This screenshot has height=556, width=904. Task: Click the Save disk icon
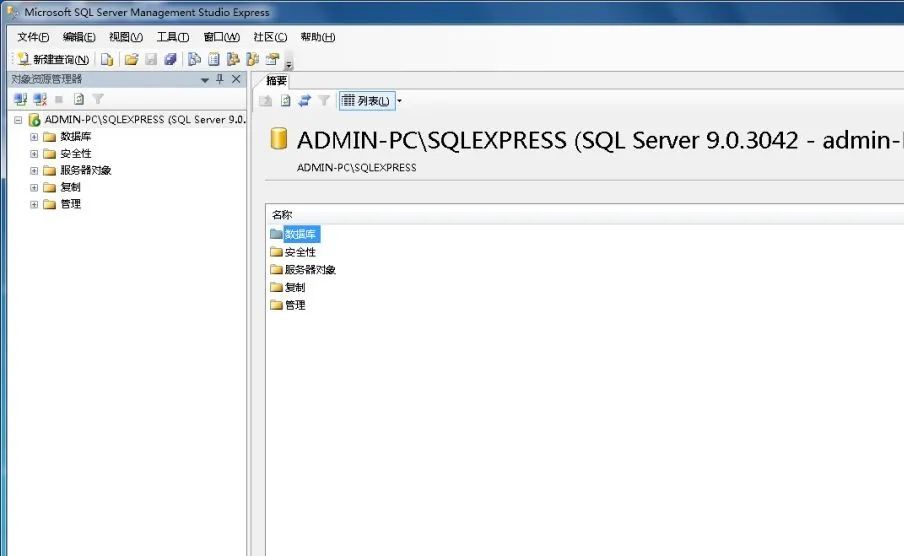pos(151,59)
